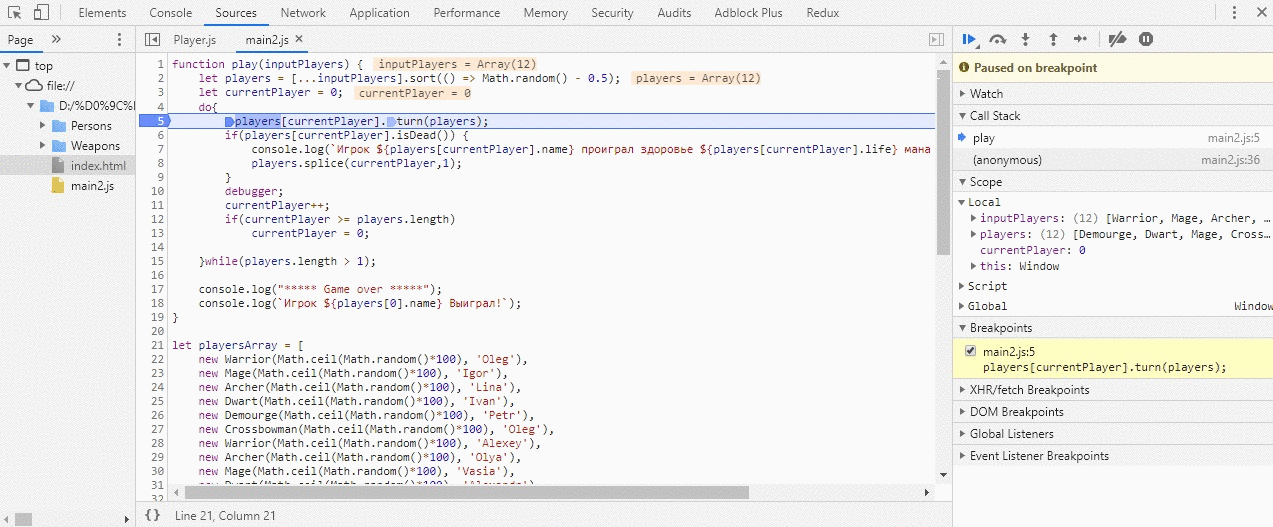
Task: Pretty print the source with the braces icon
Action: tap(152, 515)
